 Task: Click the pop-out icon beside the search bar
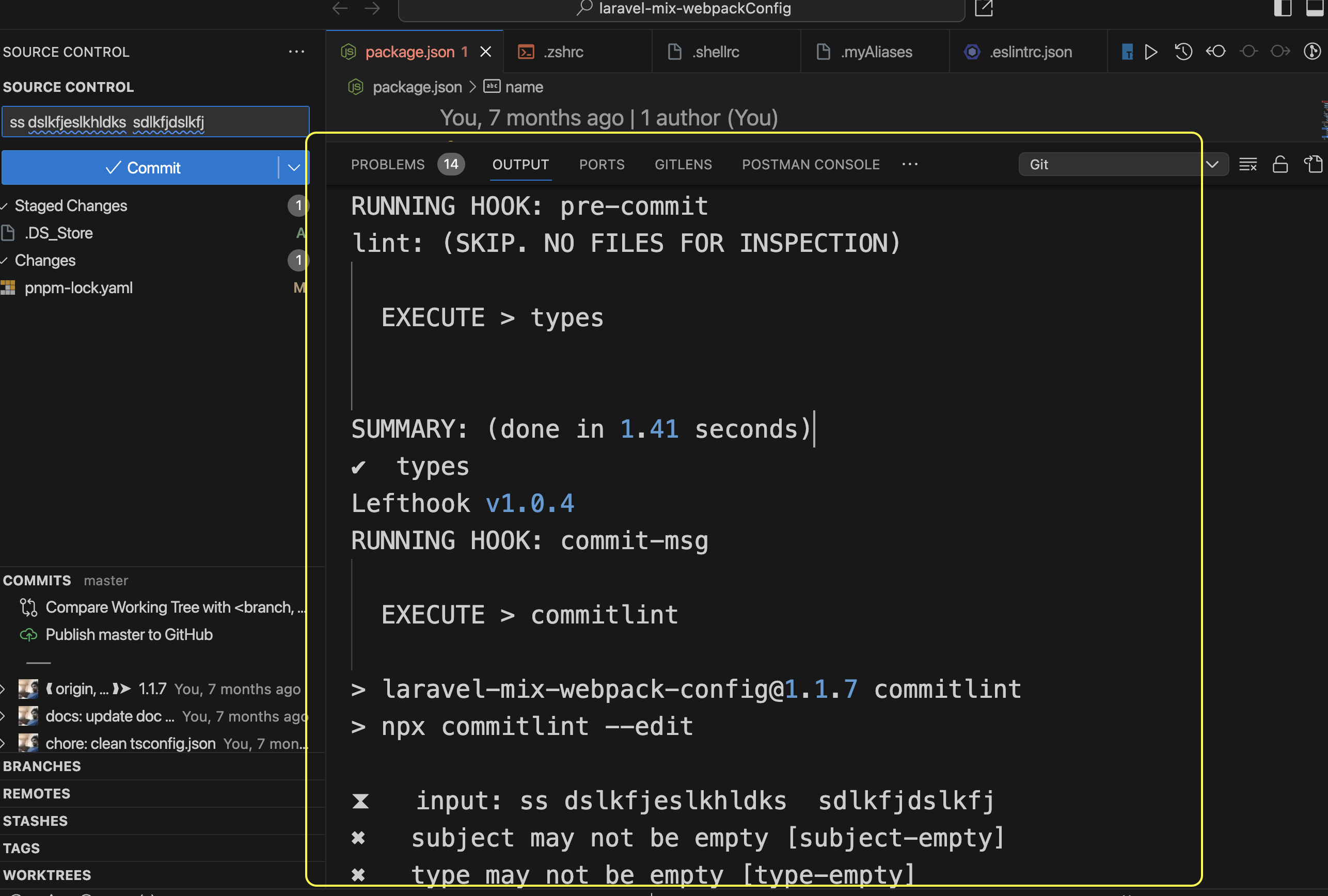point(984,8)
